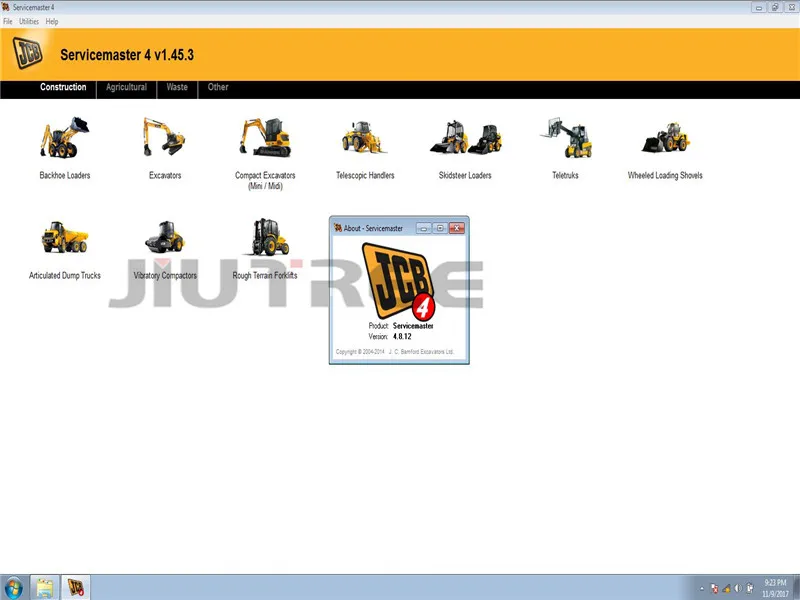The height and width of the screenshot is (600, 800).
Task: Click the version number 4.8.12
Action: click(402, 337)
